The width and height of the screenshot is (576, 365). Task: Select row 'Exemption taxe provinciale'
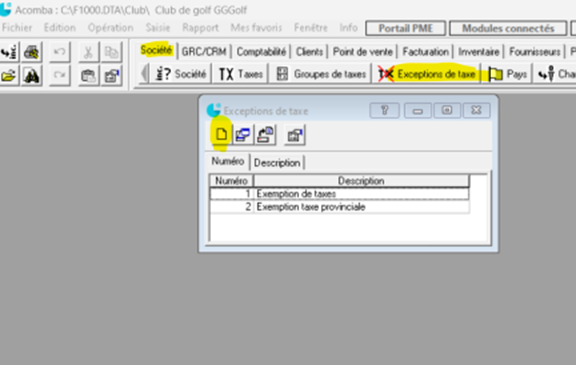click(x=339, y=207)
